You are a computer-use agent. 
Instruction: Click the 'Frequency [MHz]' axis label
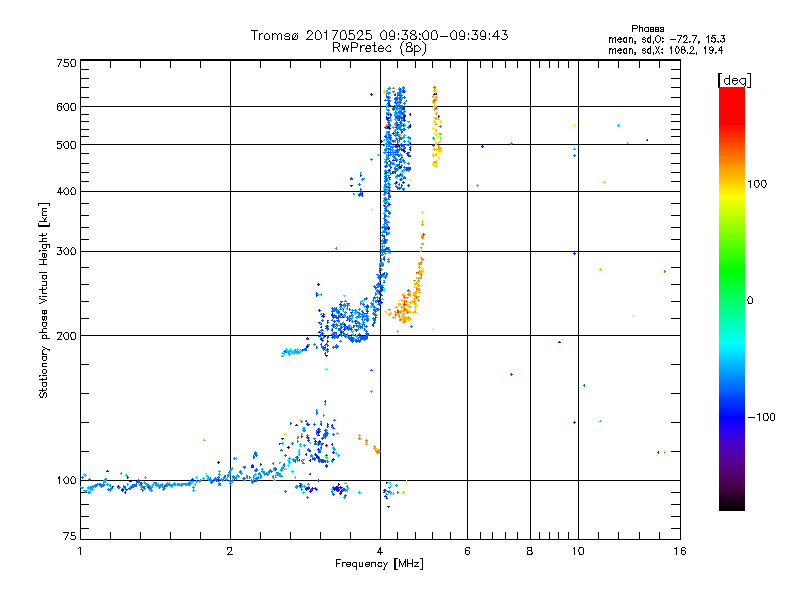tap(379, 564)
